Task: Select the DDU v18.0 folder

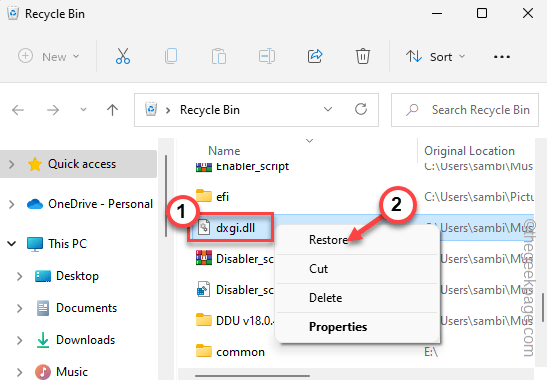Action: tap(234, 320)
